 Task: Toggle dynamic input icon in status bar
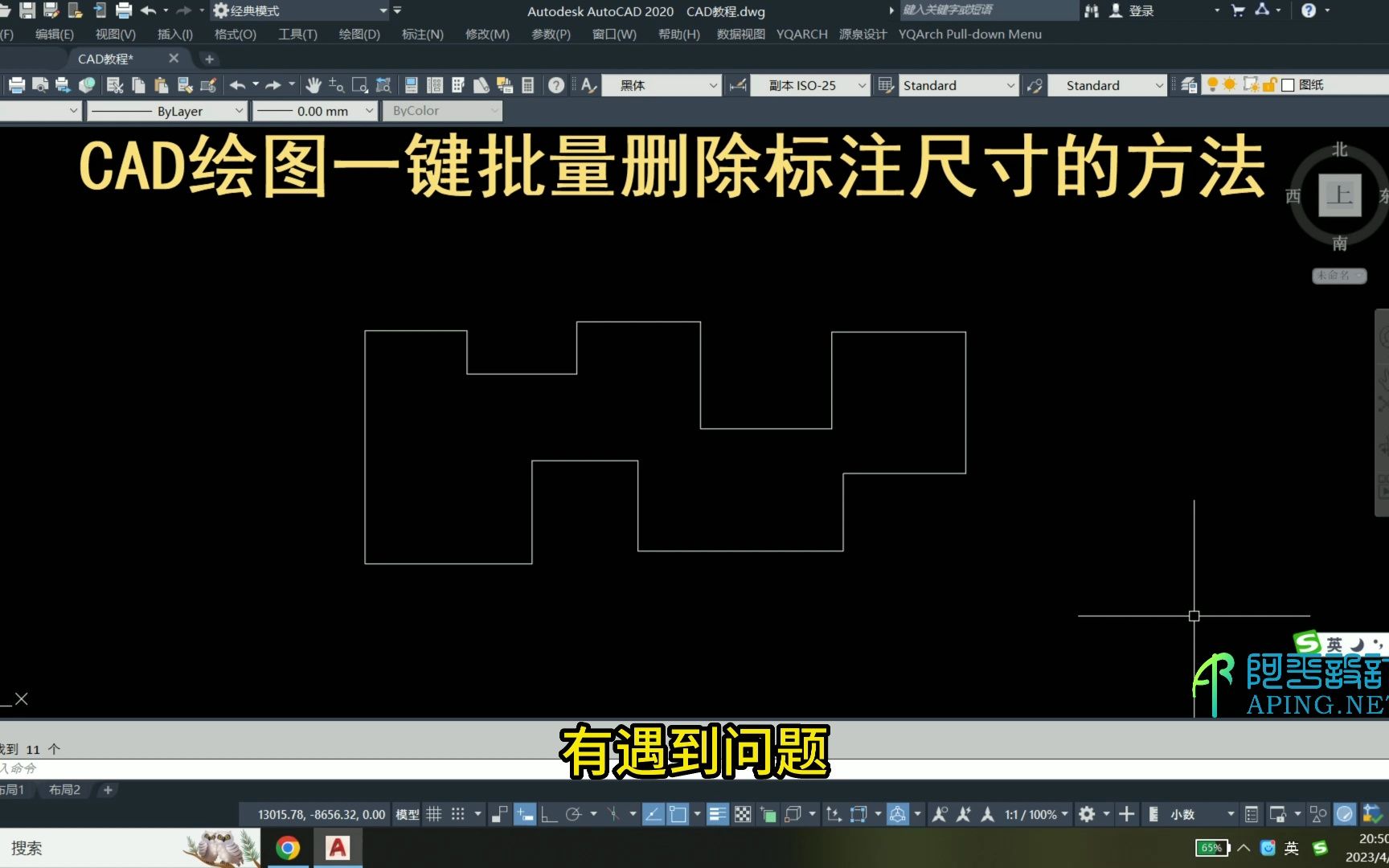pos(525,814)
